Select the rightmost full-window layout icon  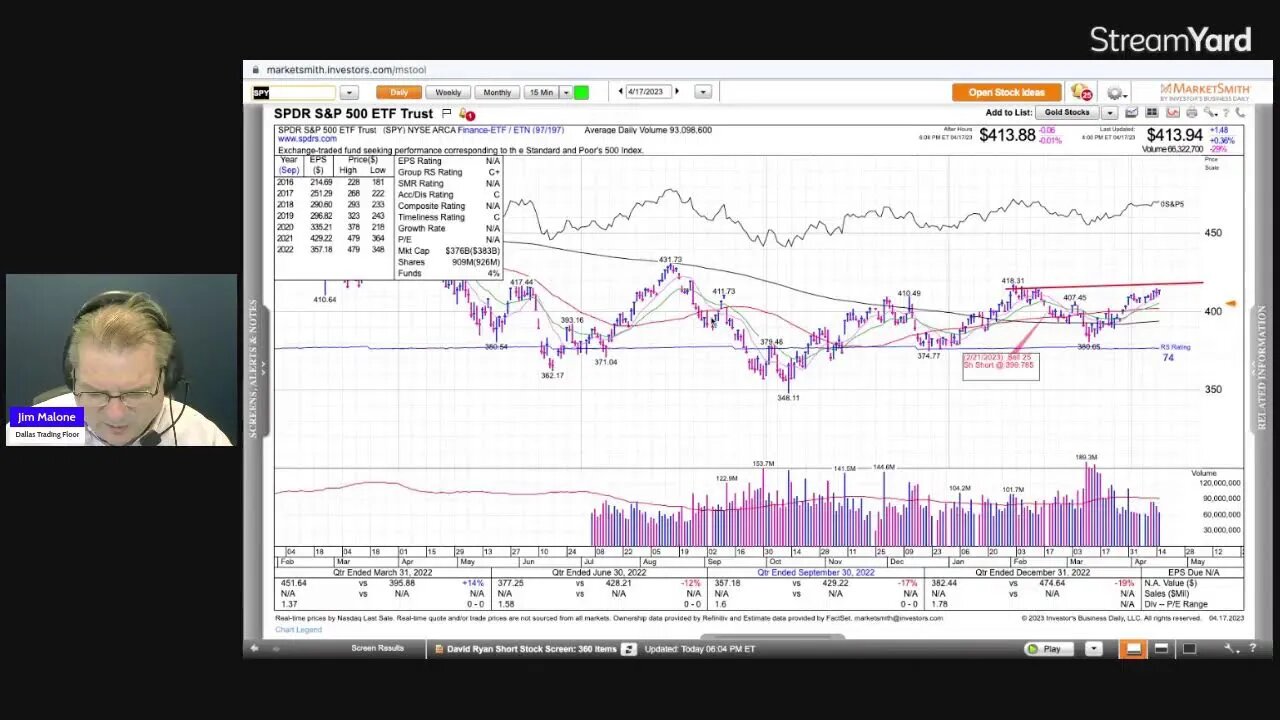(1189, 649)
